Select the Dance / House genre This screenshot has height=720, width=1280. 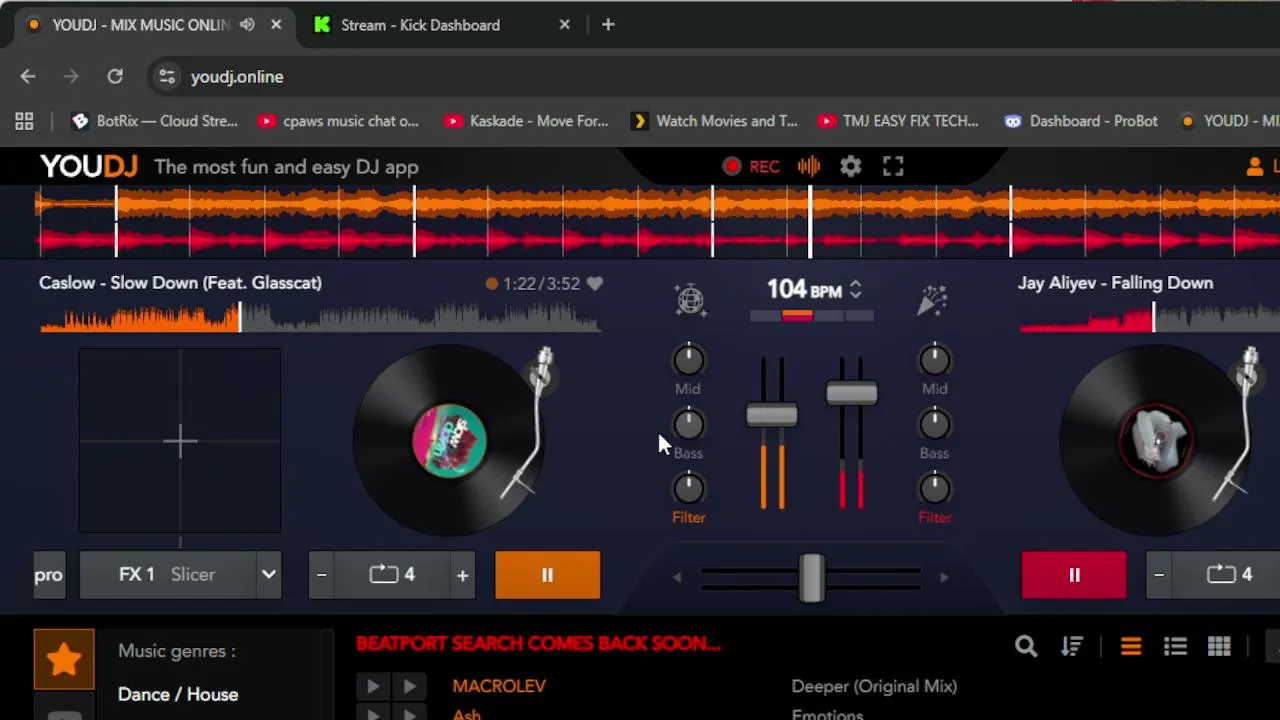click(178, 694)
